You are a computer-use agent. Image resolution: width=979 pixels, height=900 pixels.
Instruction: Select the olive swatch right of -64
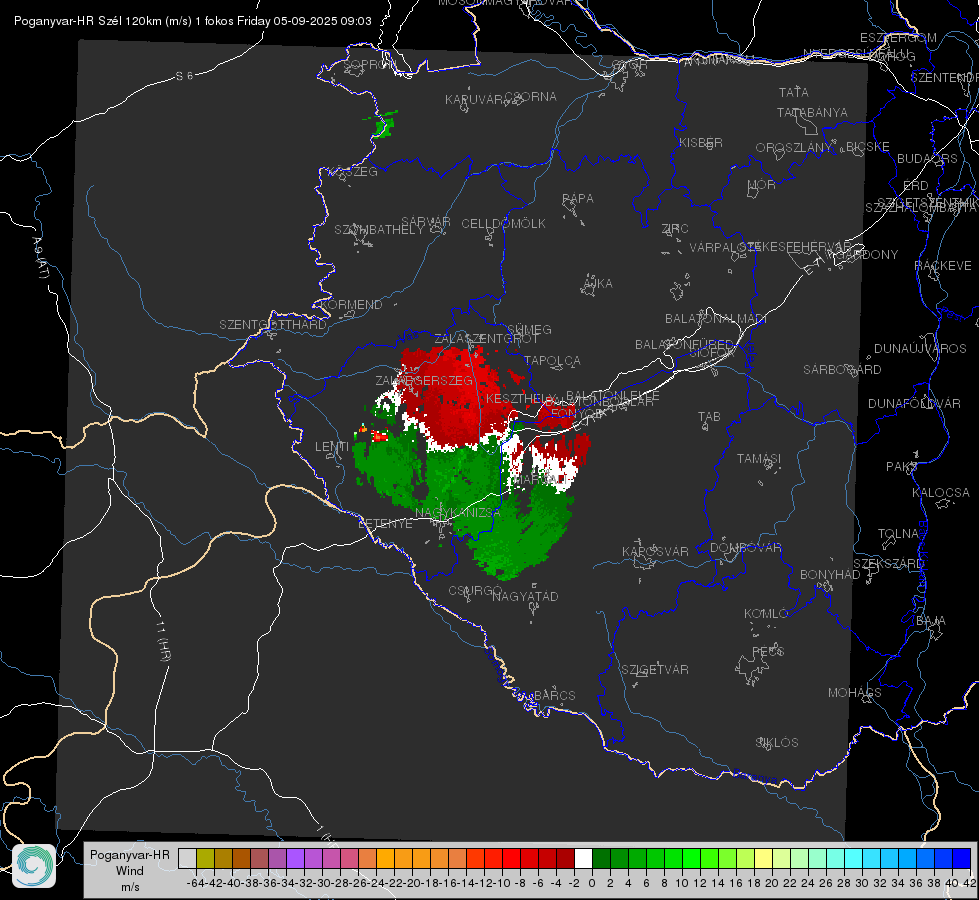(x=205, y=858)
